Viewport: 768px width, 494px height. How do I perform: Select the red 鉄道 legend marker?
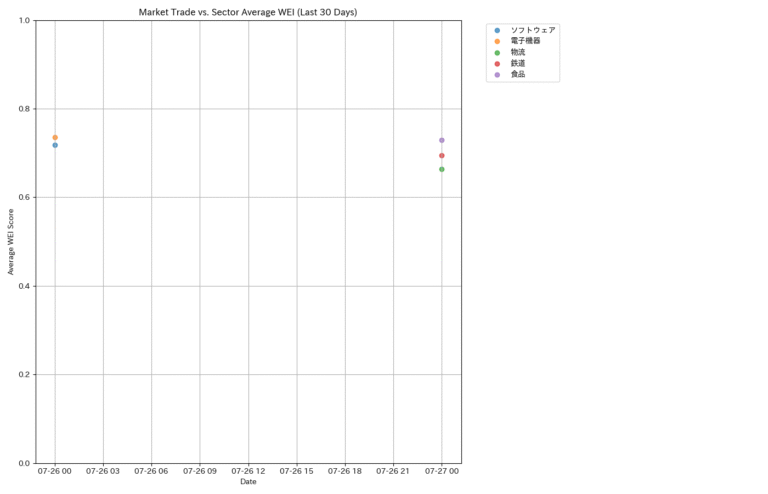[x=498, y=63]
